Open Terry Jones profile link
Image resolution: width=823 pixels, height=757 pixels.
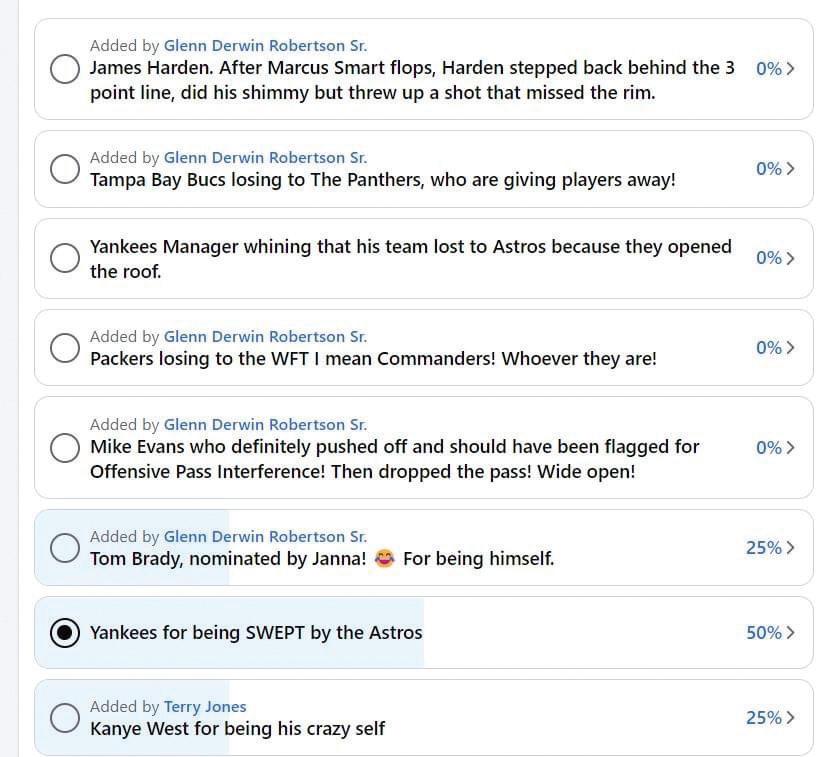(x=205, y=707)
